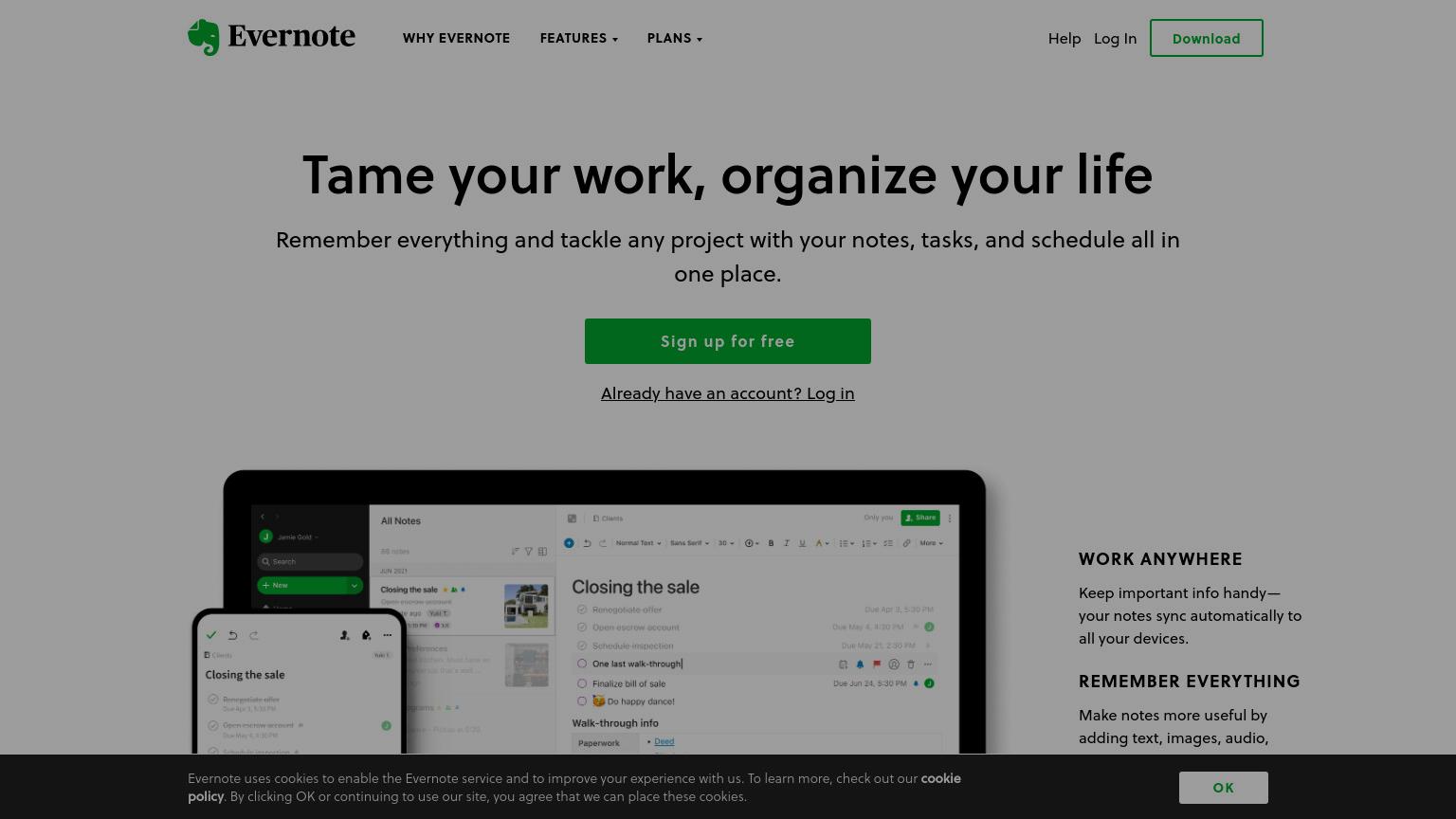
Task: Toggle bold formatting in the editor
Action: [771, 543]
